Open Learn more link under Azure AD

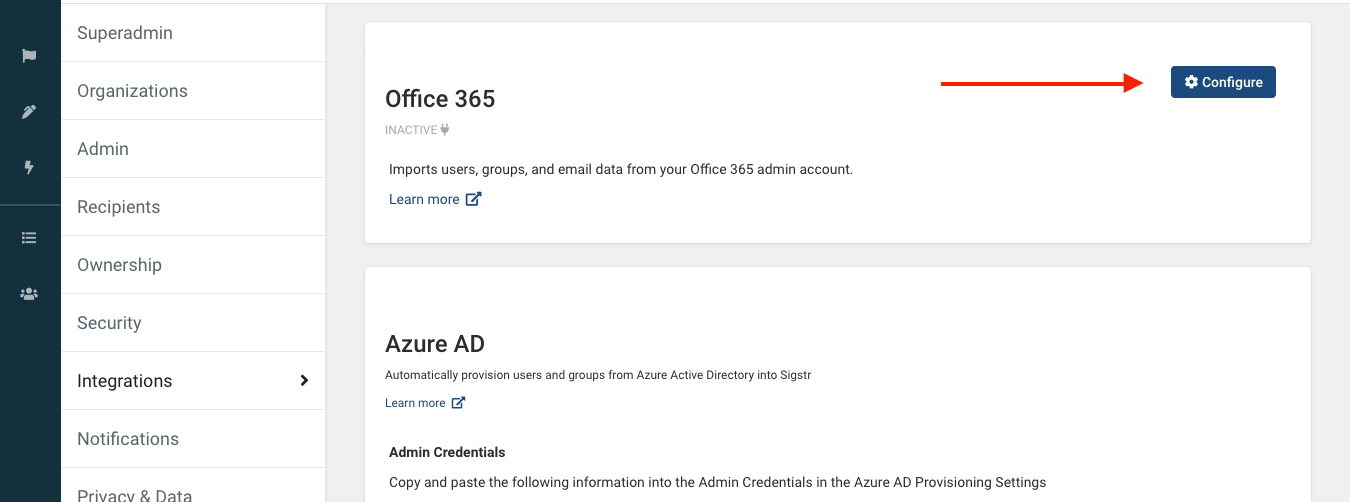click(x=415, y=403)
